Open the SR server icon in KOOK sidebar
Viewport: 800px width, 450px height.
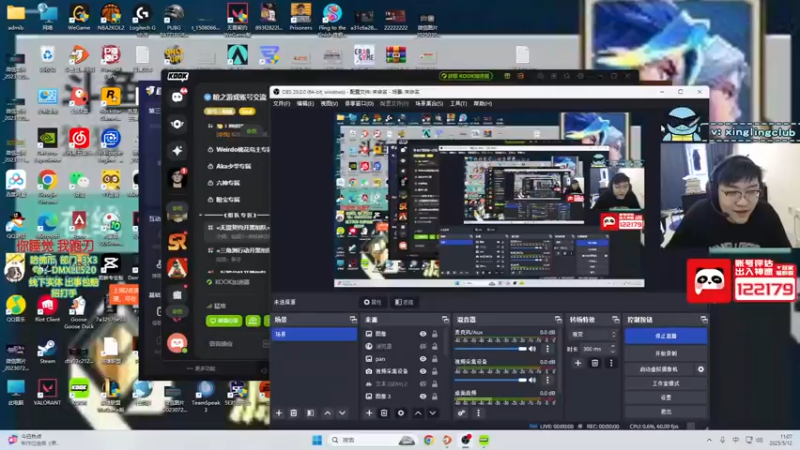click(x=178, y=241)
